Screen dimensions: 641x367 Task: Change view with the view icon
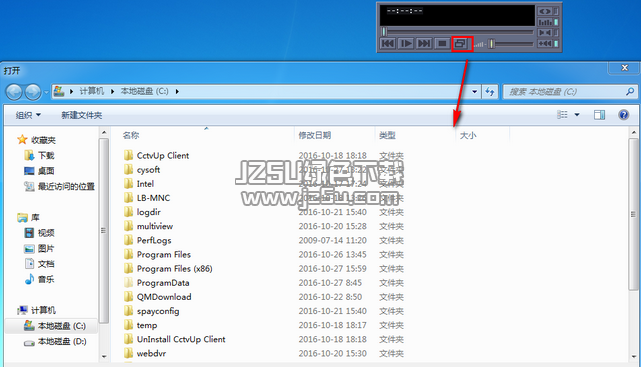click(x=563, y=115)
